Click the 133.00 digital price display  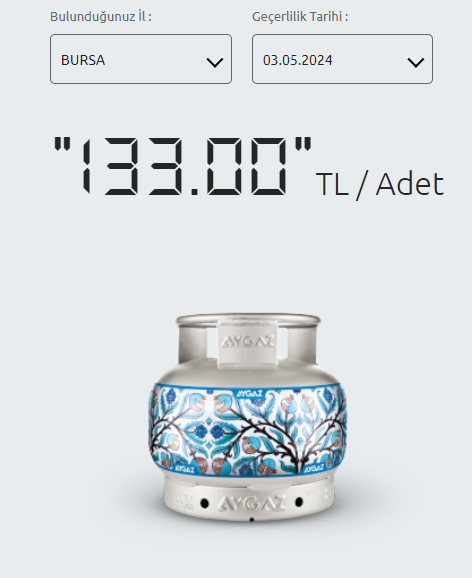(183, 166)
